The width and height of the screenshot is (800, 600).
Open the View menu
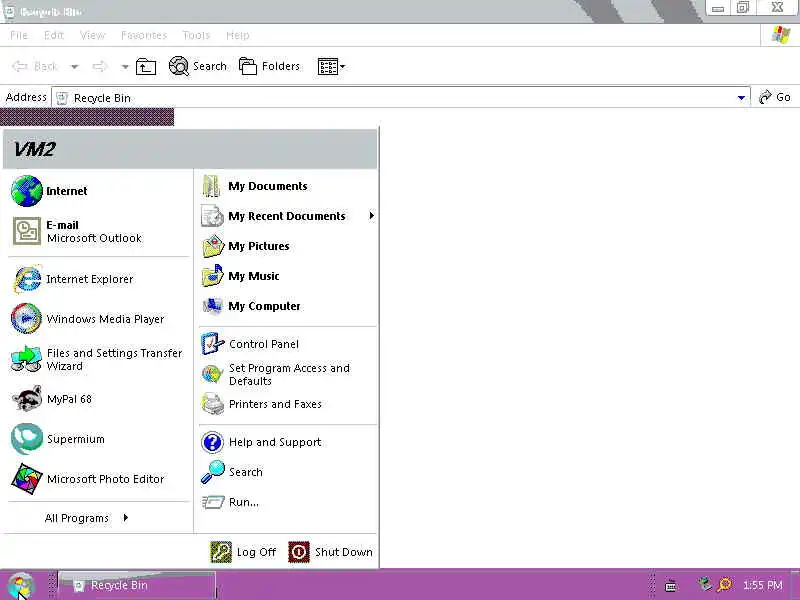[x=92, y=35]
